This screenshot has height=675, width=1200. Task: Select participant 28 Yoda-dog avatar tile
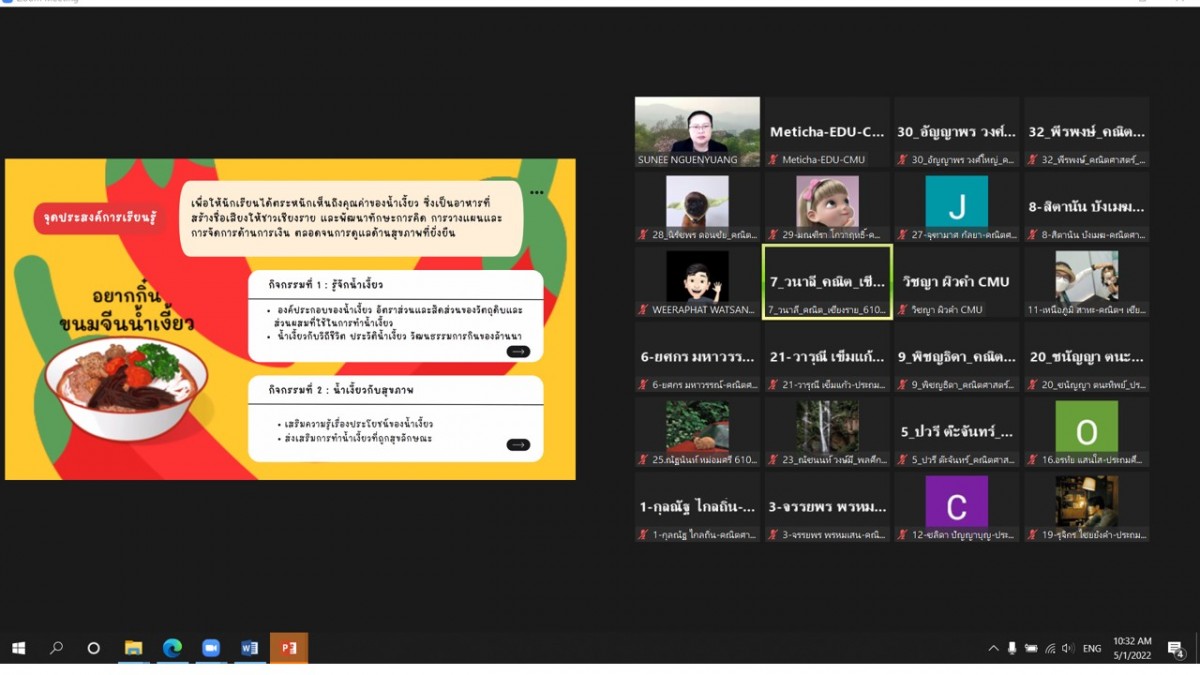tap(697, 206)
